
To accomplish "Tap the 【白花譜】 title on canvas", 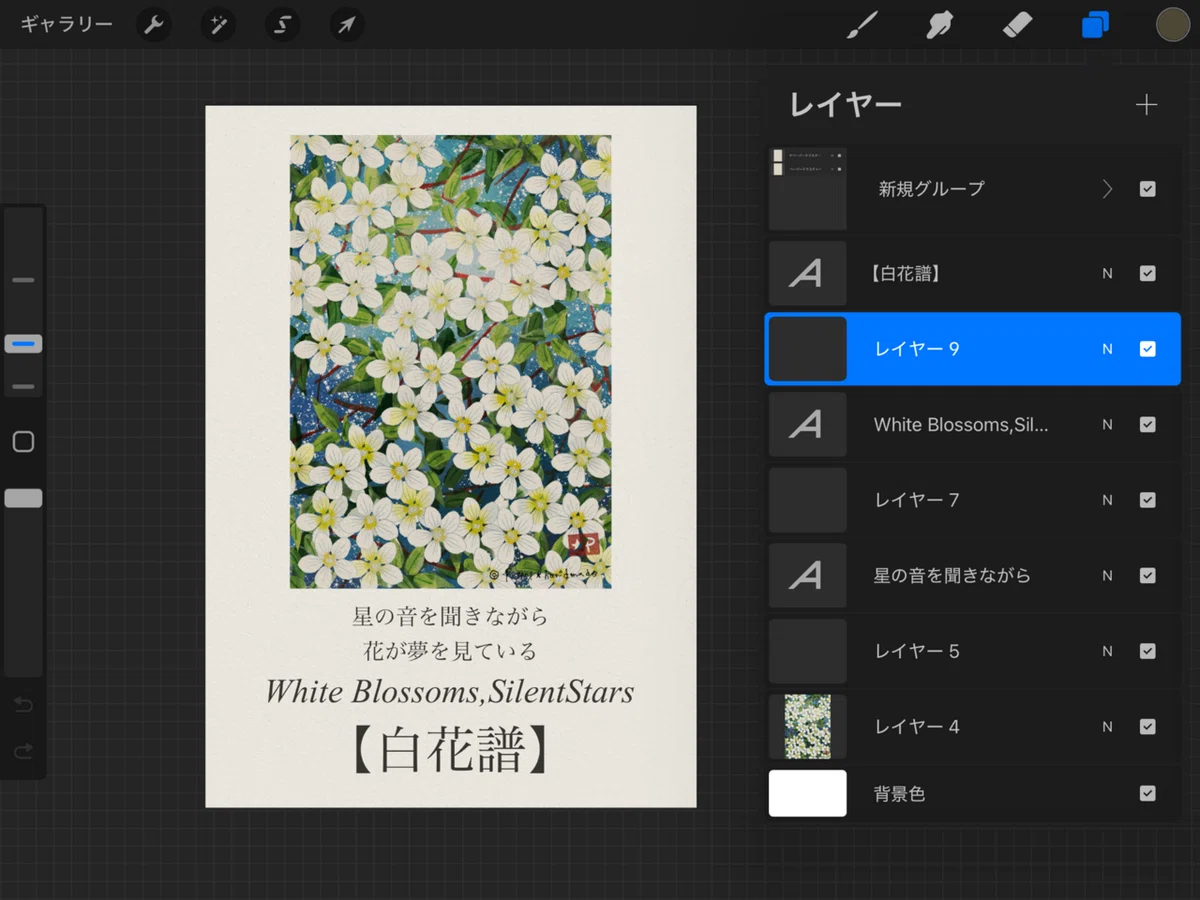I will [x=451, y=750].
